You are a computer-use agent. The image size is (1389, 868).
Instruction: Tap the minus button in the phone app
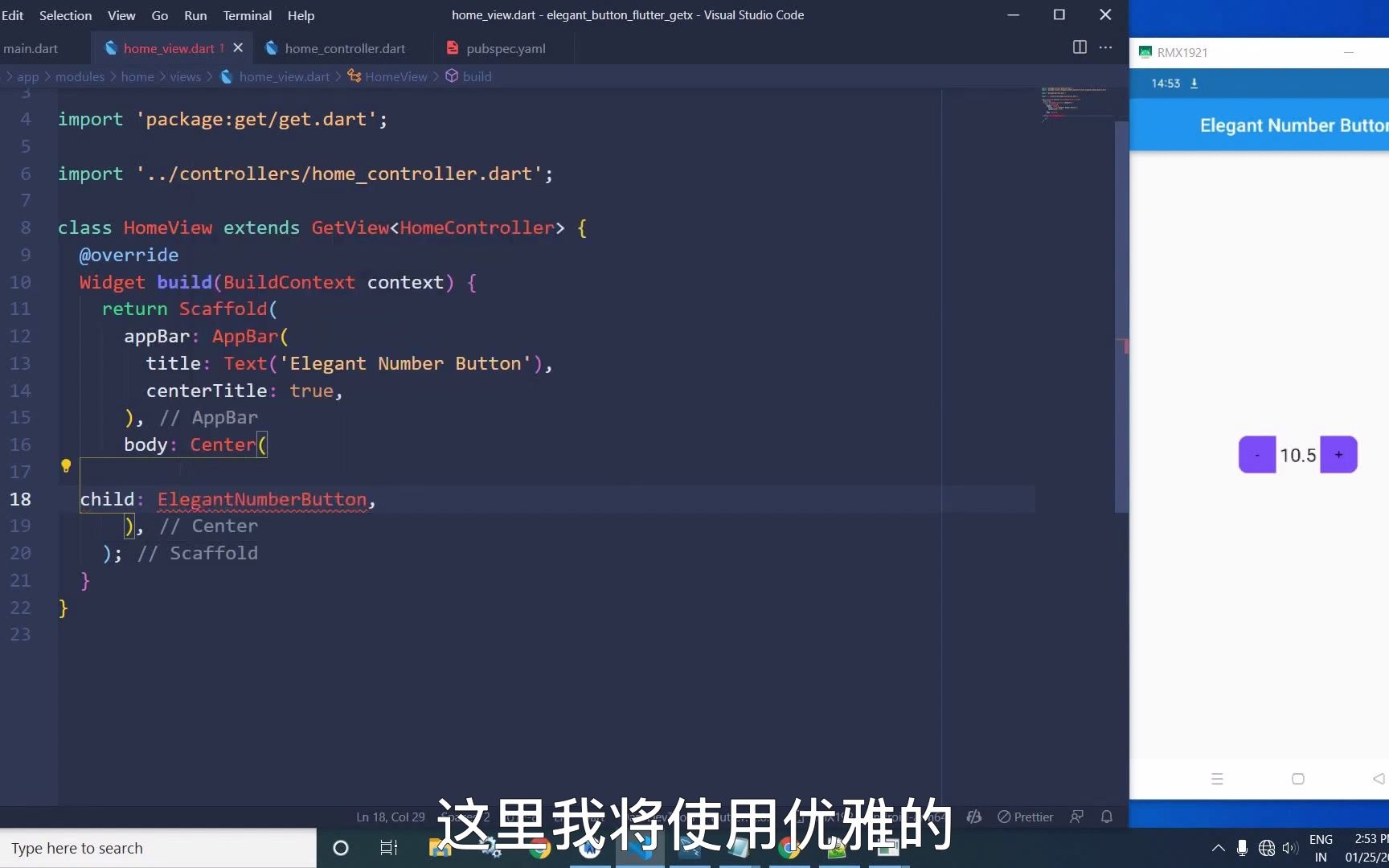click(1257, 455)
